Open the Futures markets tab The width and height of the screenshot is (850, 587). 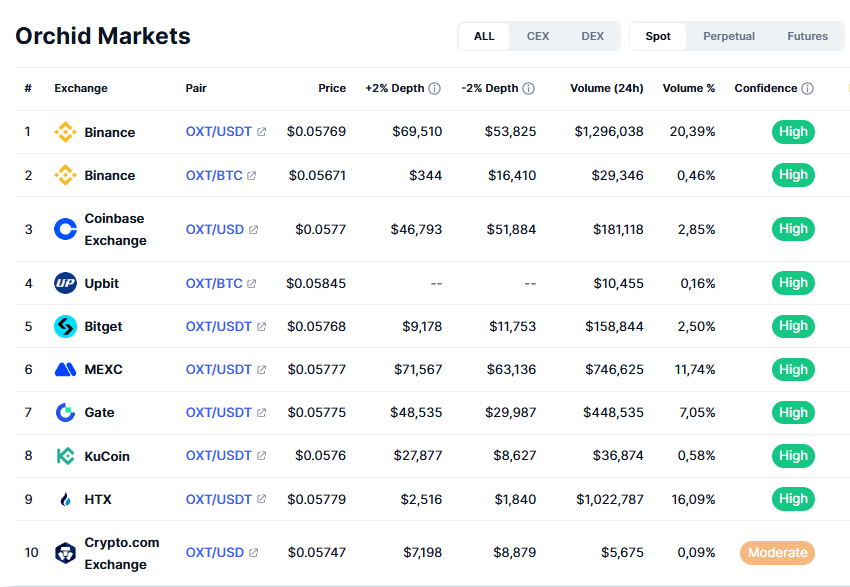(x=807, y=36)
